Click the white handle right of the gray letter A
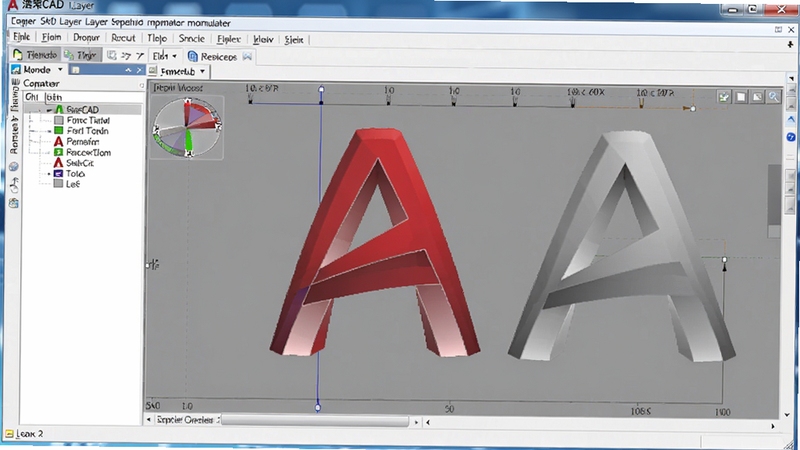 point(724,260)
